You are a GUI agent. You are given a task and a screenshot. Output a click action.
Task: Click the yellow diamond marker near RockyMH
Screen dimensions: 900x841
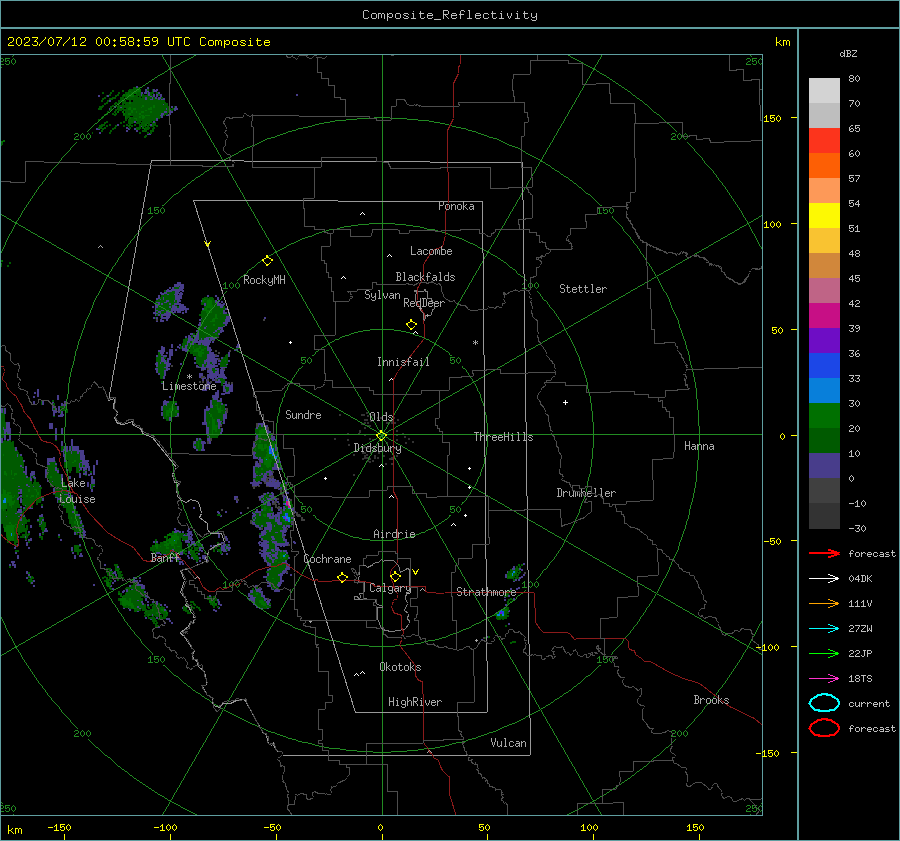(x=267, y=261)
